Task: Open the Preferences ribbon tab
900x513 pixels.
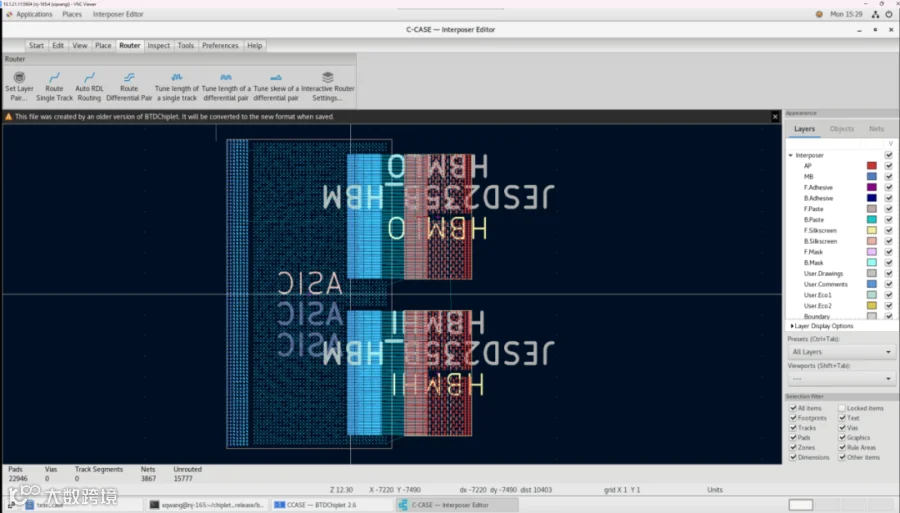Action: (220, 45)
